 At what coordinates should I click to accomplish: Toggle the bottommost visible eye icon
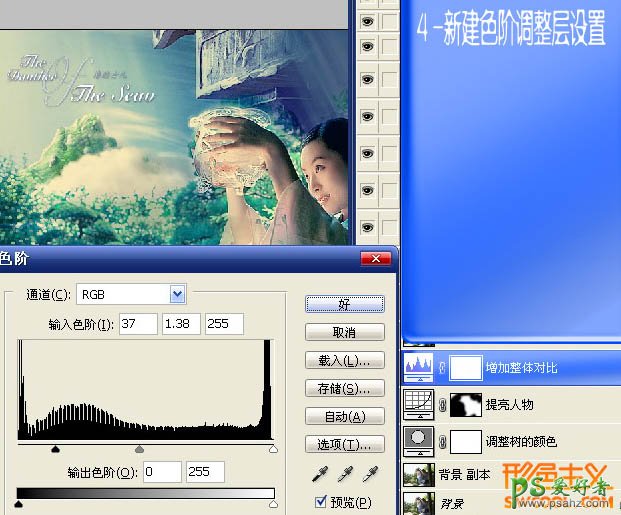(x=367, y=227)
